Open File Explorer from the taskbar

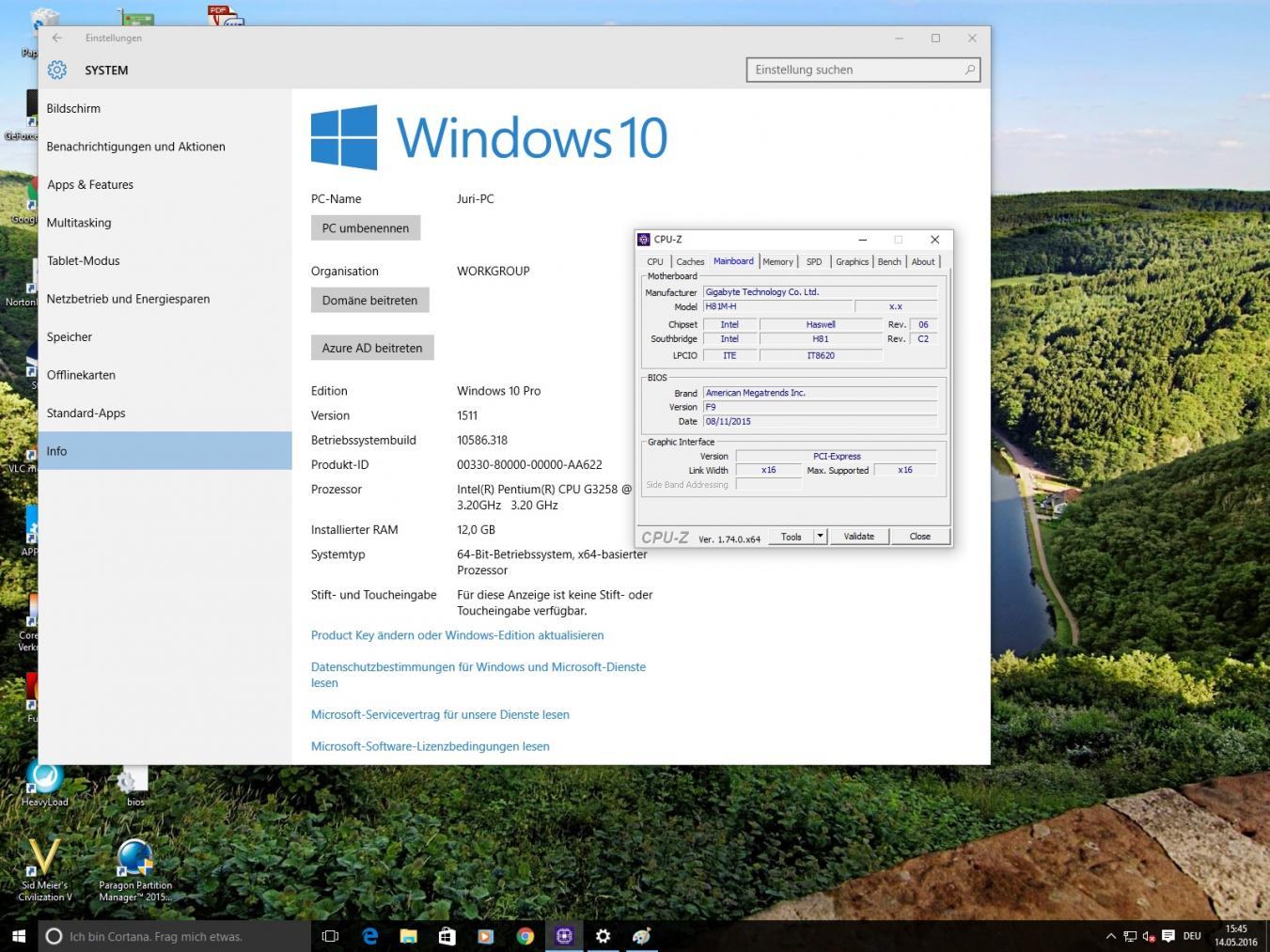coord(408,936)
